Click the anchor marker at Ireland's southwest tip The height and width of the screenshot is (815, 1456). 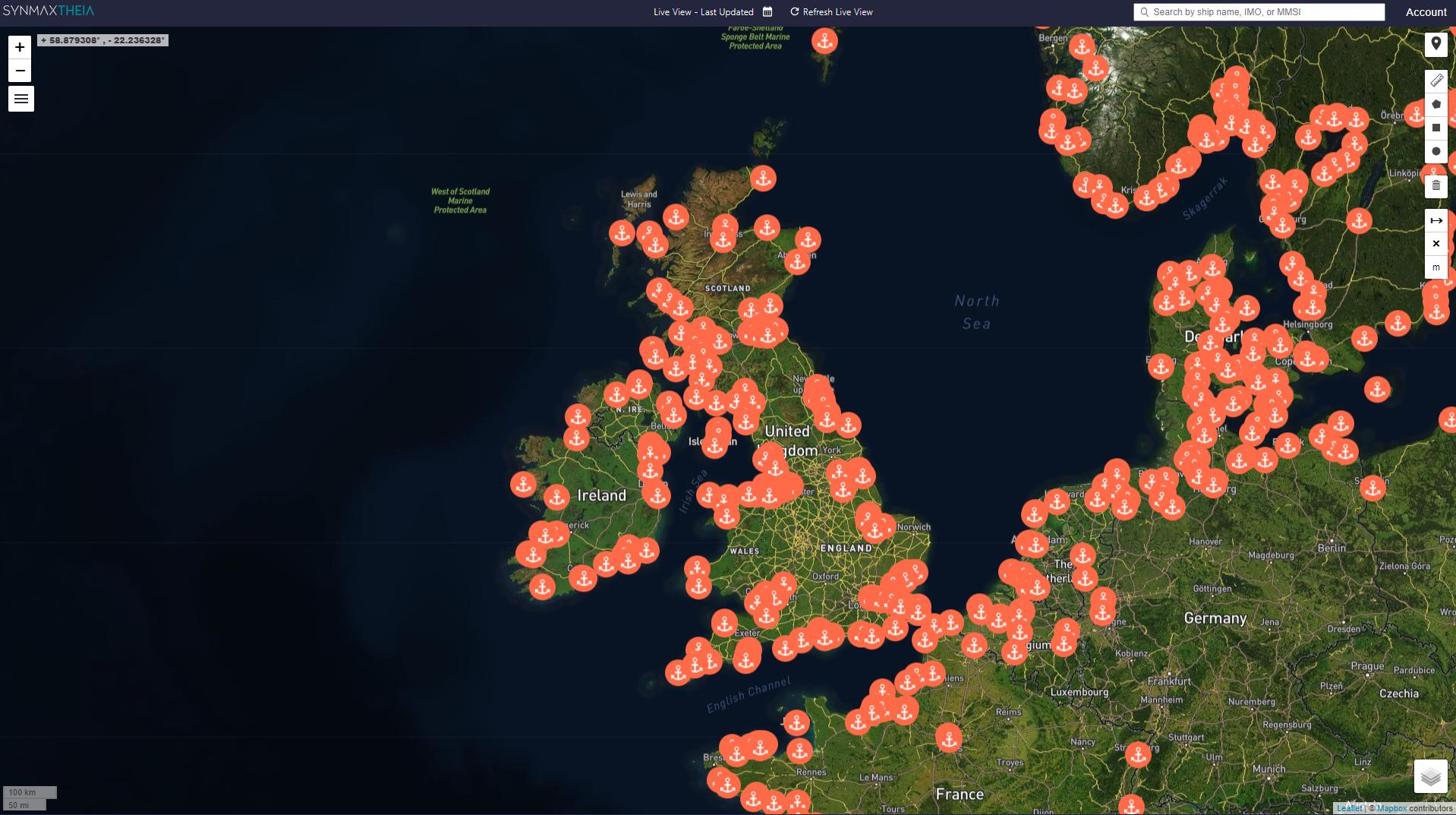click(x=542, y=587)
